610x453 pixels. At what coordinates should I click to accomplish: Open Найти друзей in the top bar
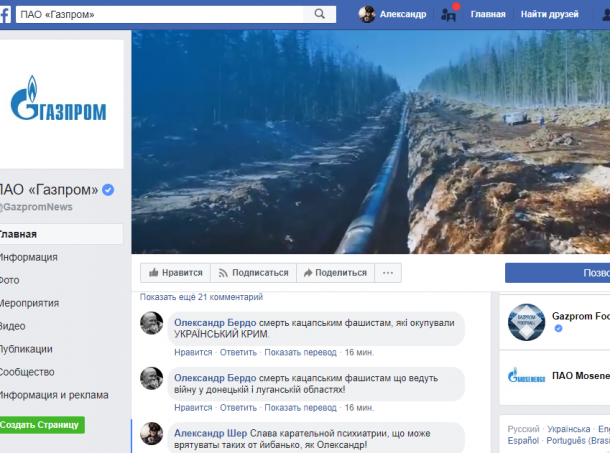pos(549,14)
